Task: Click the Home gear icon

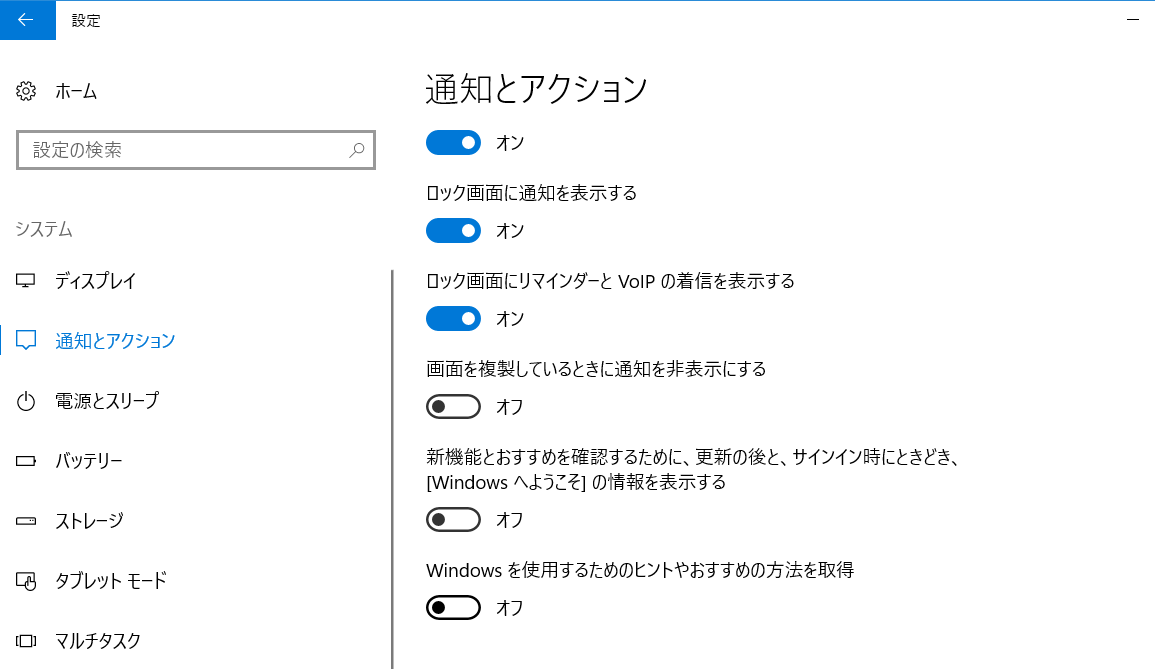Action: 26,91
